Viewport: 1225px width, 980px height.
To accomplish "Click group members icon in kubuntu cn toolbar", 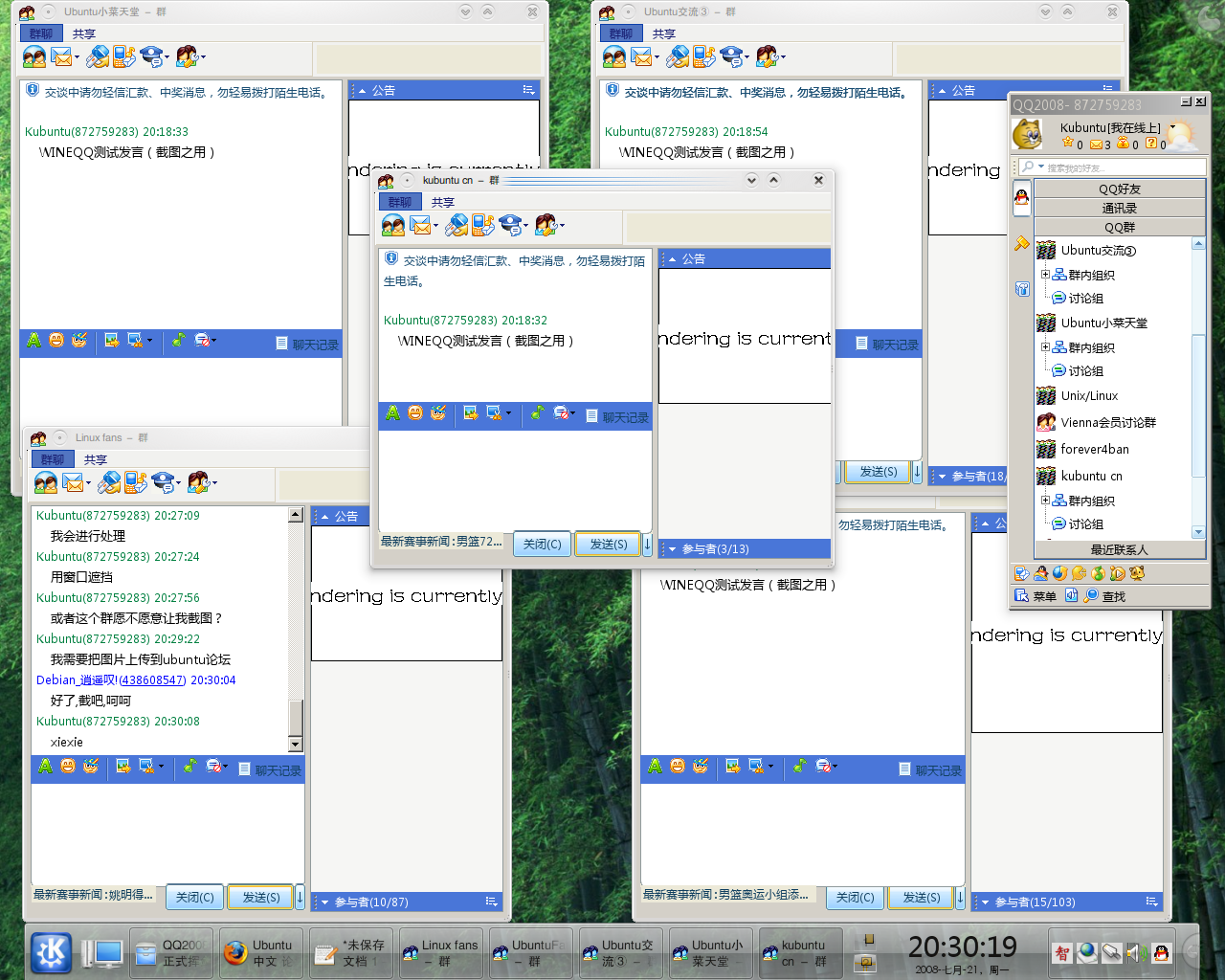I will (x=393, y=226).
